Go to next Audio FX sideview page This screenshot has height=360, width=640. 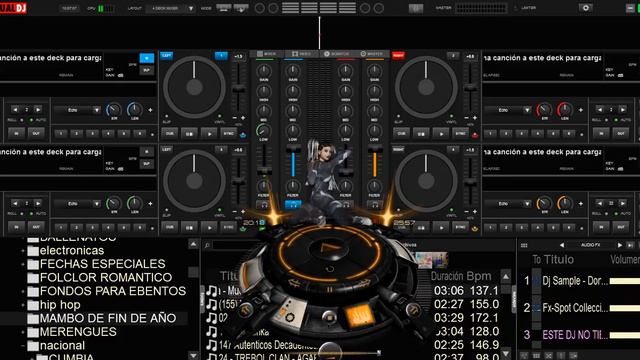point(620,245)
